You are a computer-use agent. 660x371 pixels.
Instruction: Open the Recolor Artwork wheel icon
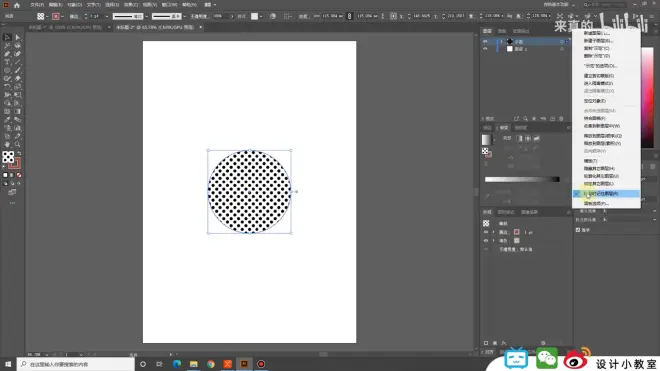[x=273, y=16]
